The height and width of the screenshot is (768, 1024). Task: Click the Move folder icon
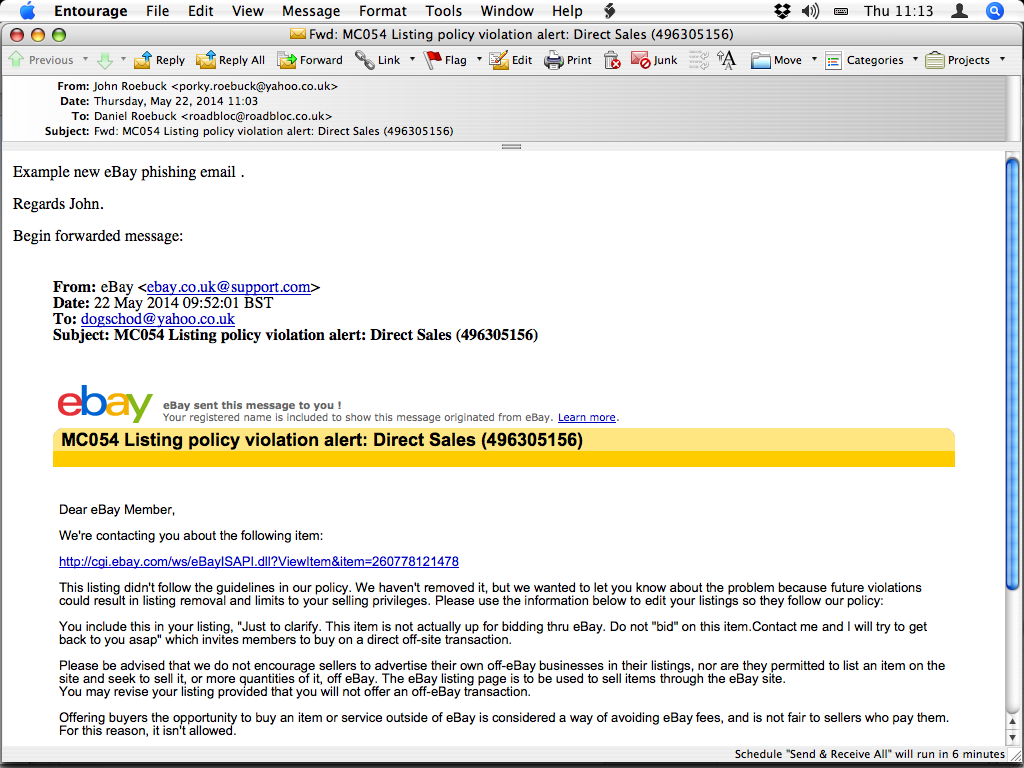[x=760, y=61]
